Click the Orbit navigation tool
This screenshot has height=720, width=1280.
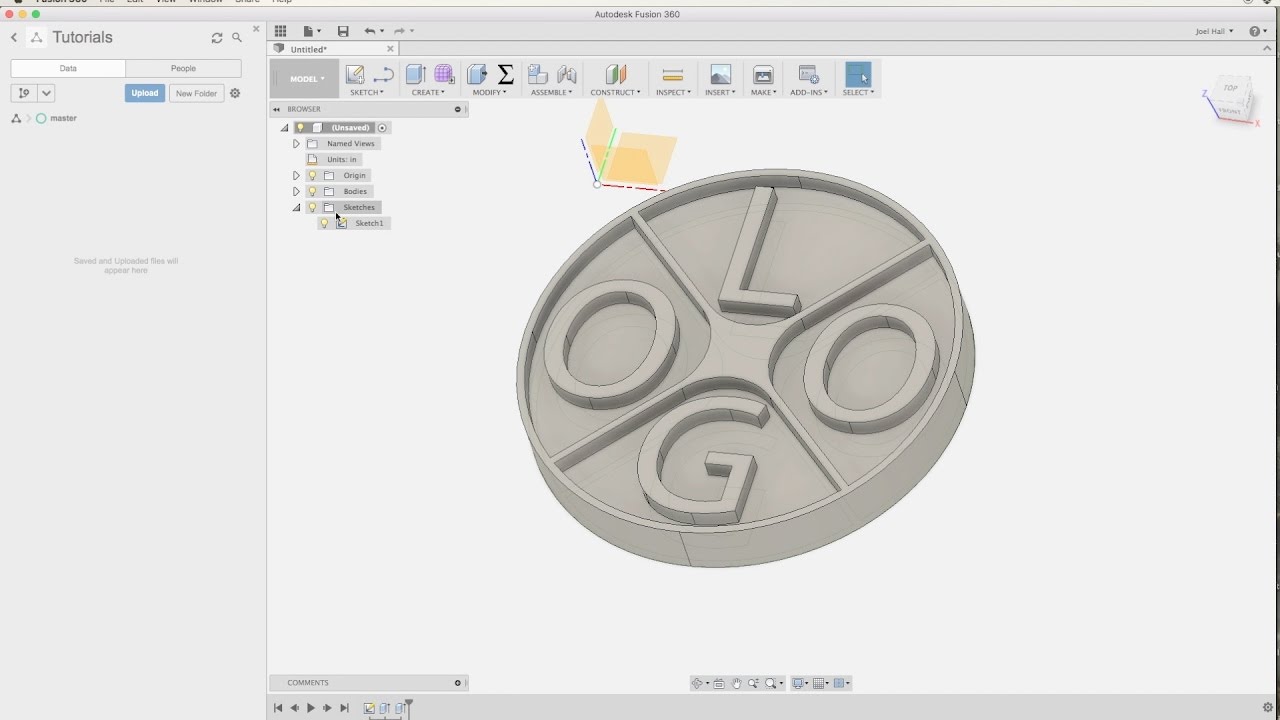point(698,683)
